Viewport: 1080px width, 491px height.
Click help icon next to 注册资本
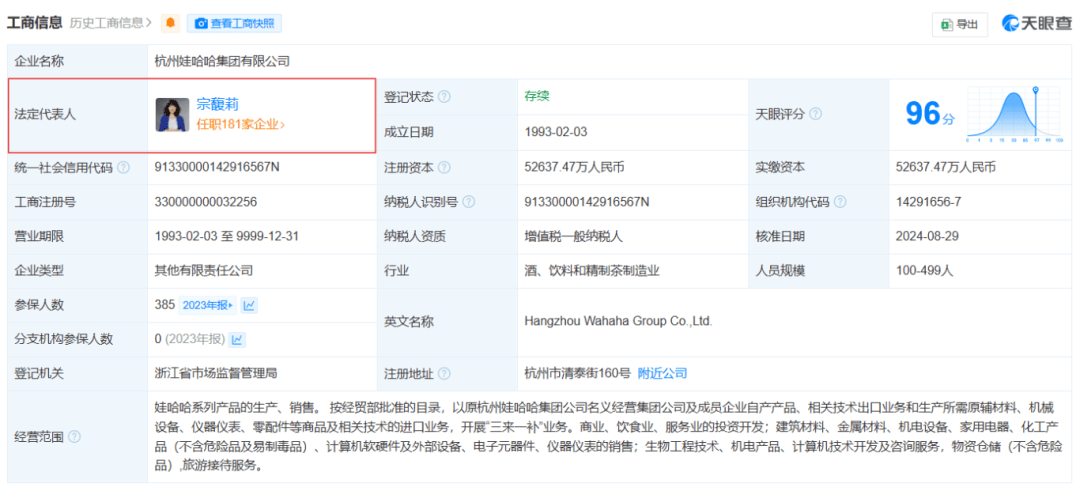tap(444, 168)
